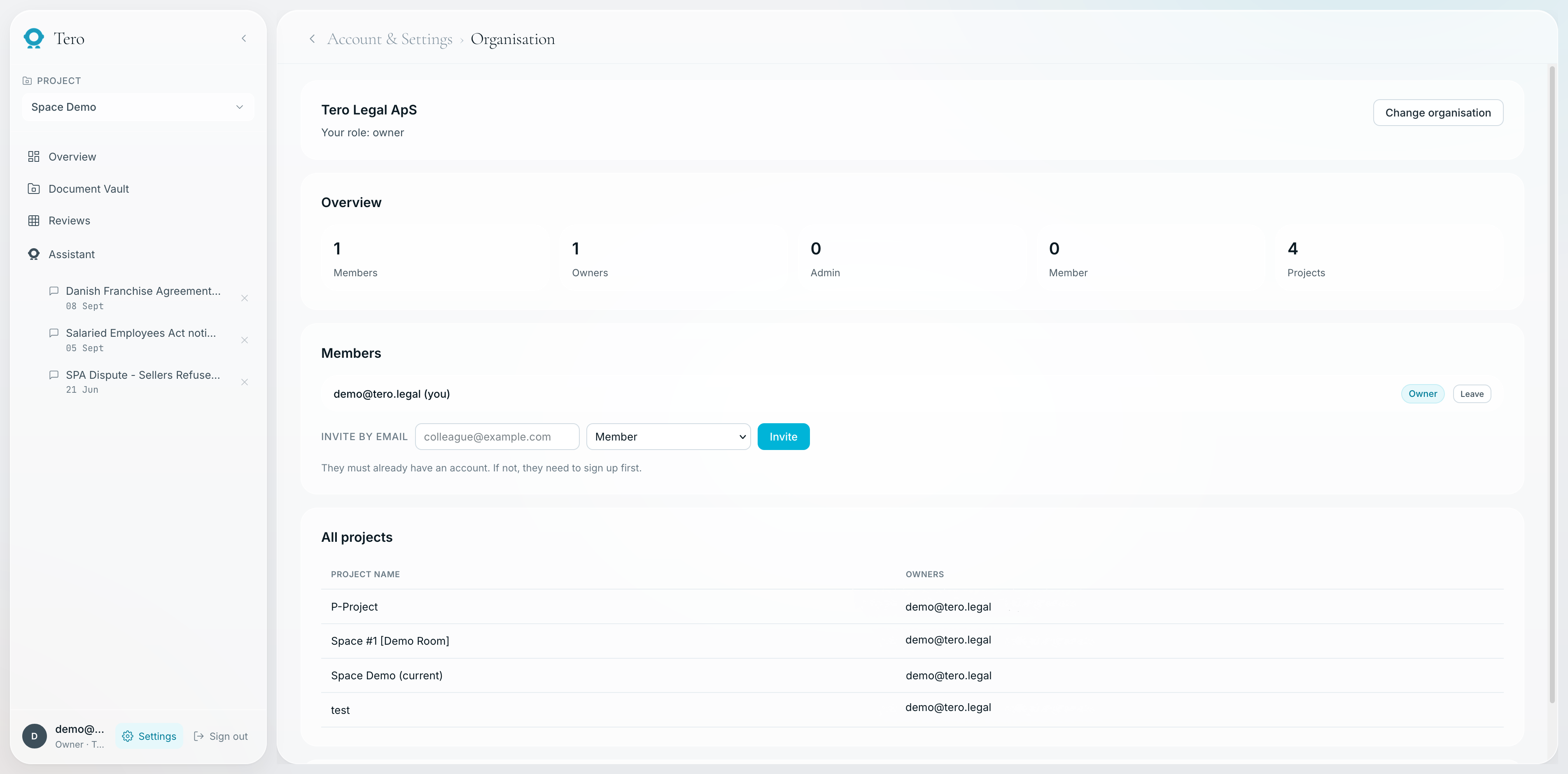Open Reviews in the sidebar
This screenshot has width=1568, height=774.
[x=70, y=220]
